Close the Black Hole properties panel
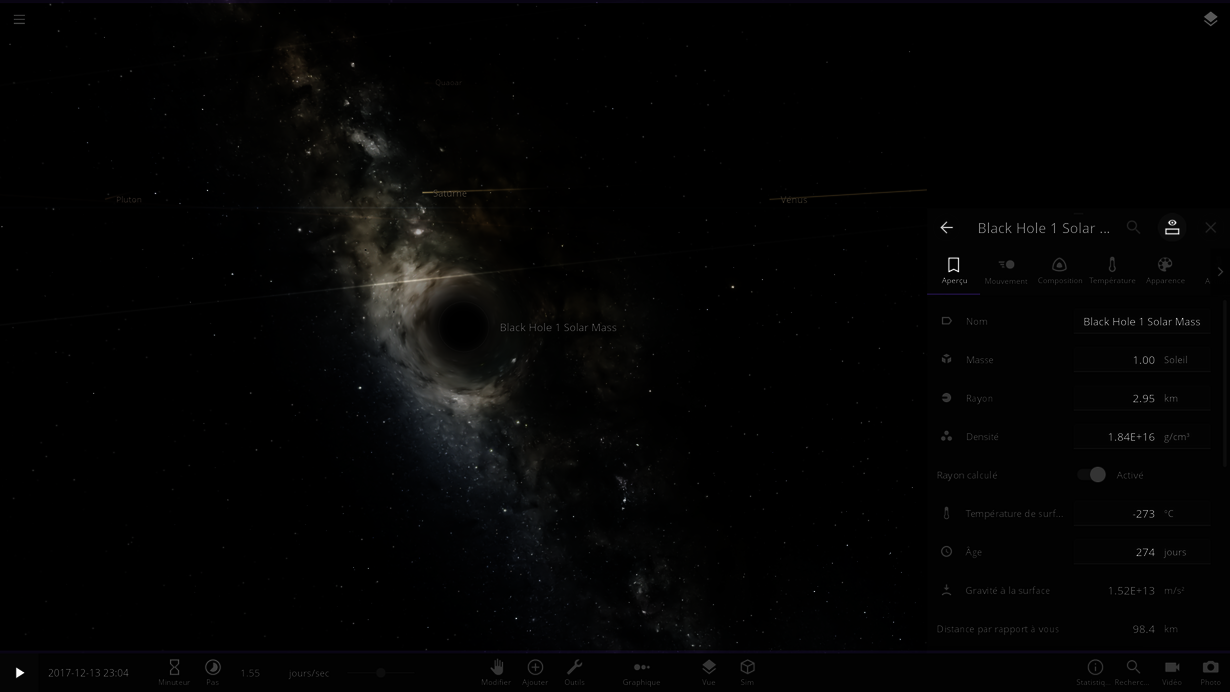Image resolution: width=1230 pixels, height=692 pixels. click(x=1211, y=228)
